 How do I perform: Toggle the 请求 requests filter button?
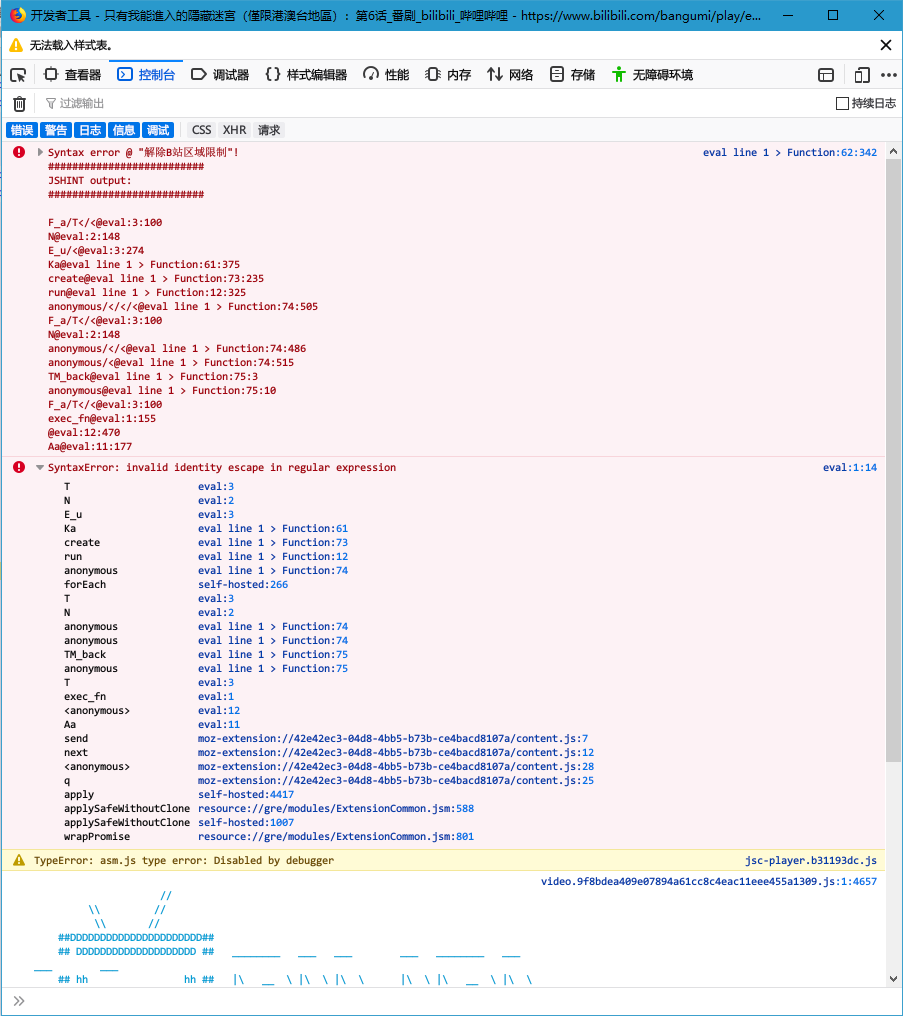click(x=269, y=130)
